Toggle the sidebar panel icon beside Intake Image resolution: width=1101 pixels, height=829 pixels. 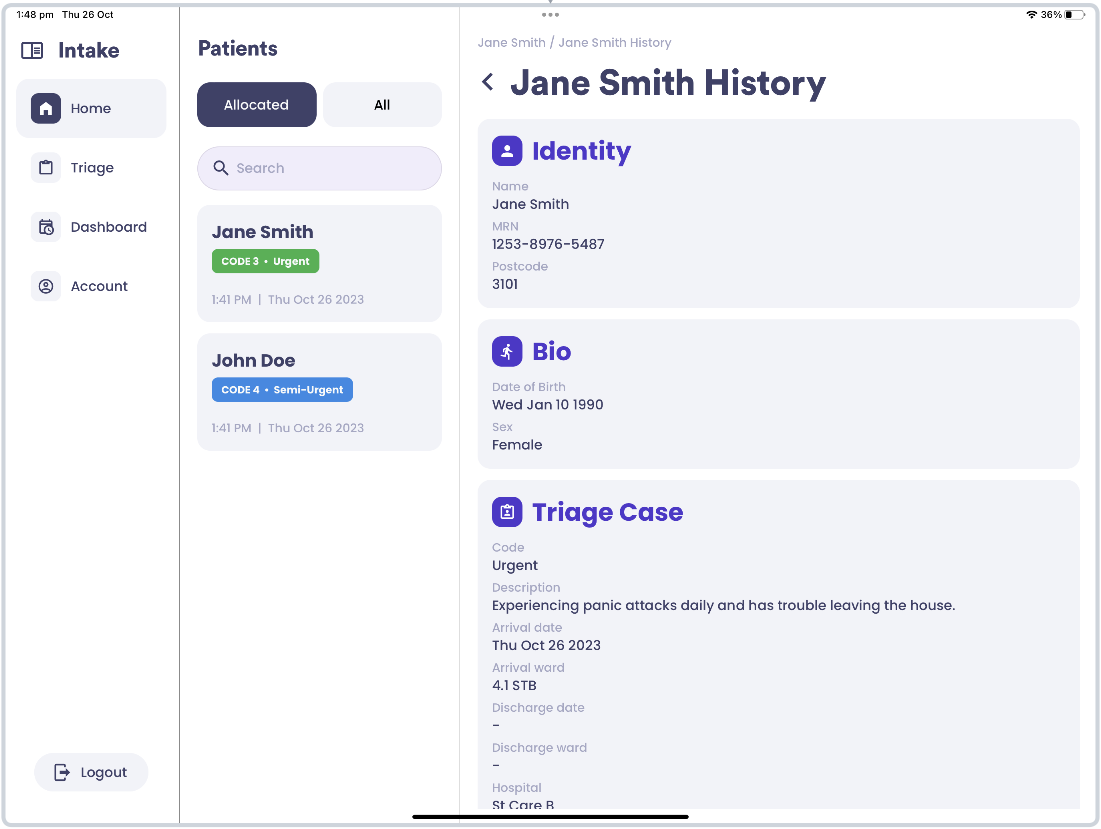[x=32, y=51]
